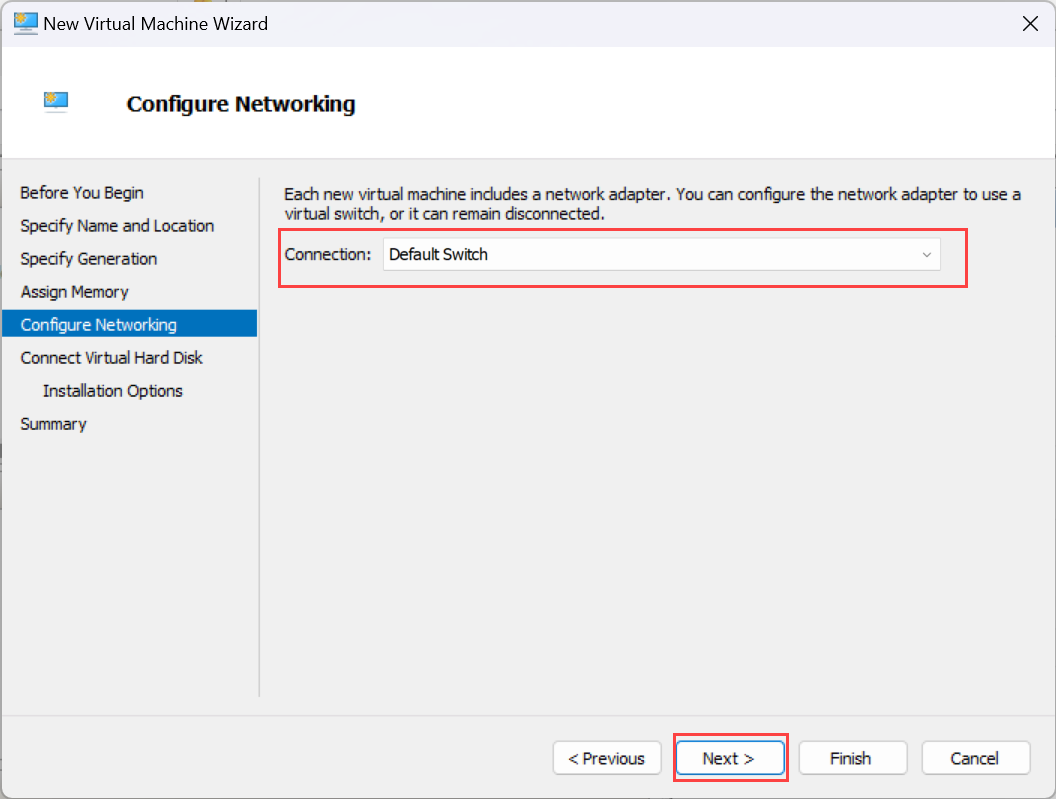Click the Previous button
Viewport: 1056px width, 799px height.
tap(607, 758)
